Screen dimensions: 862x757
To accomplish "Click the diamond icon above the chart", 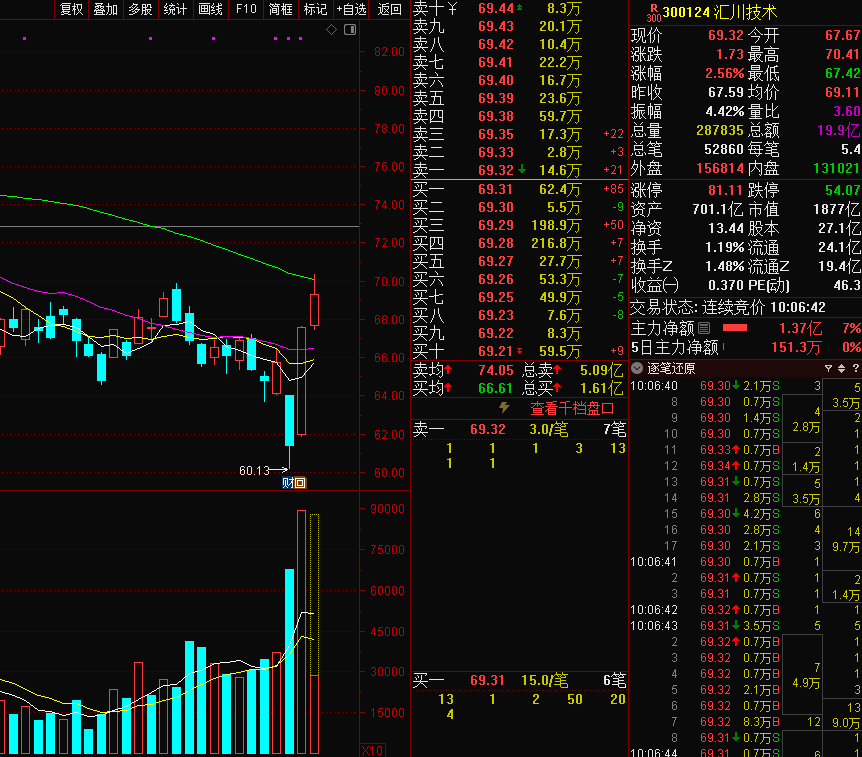I will [331, 30].
